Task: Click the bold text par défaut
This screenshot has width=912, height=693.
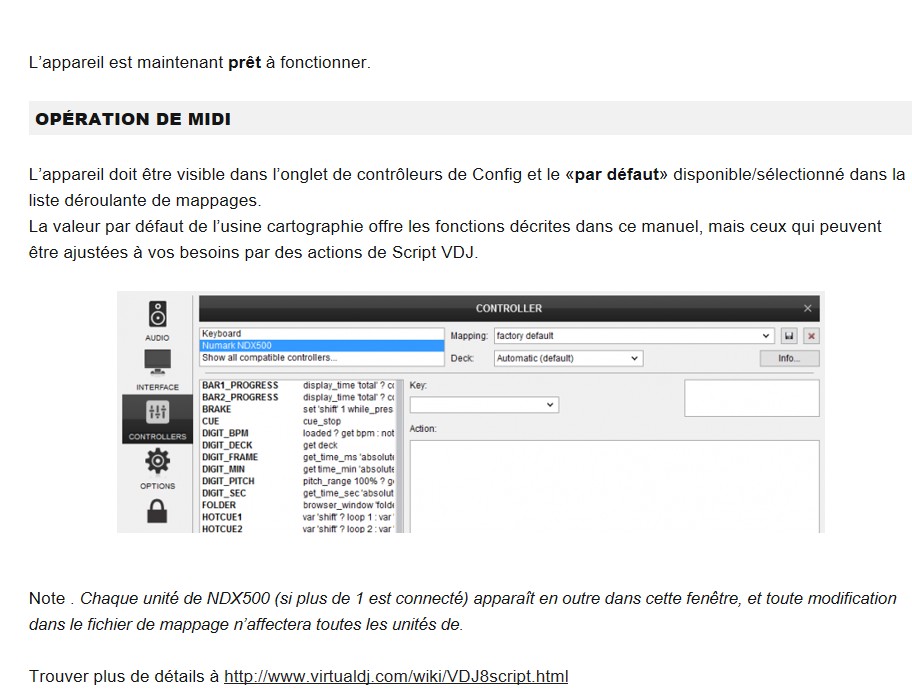Action: 617,175
